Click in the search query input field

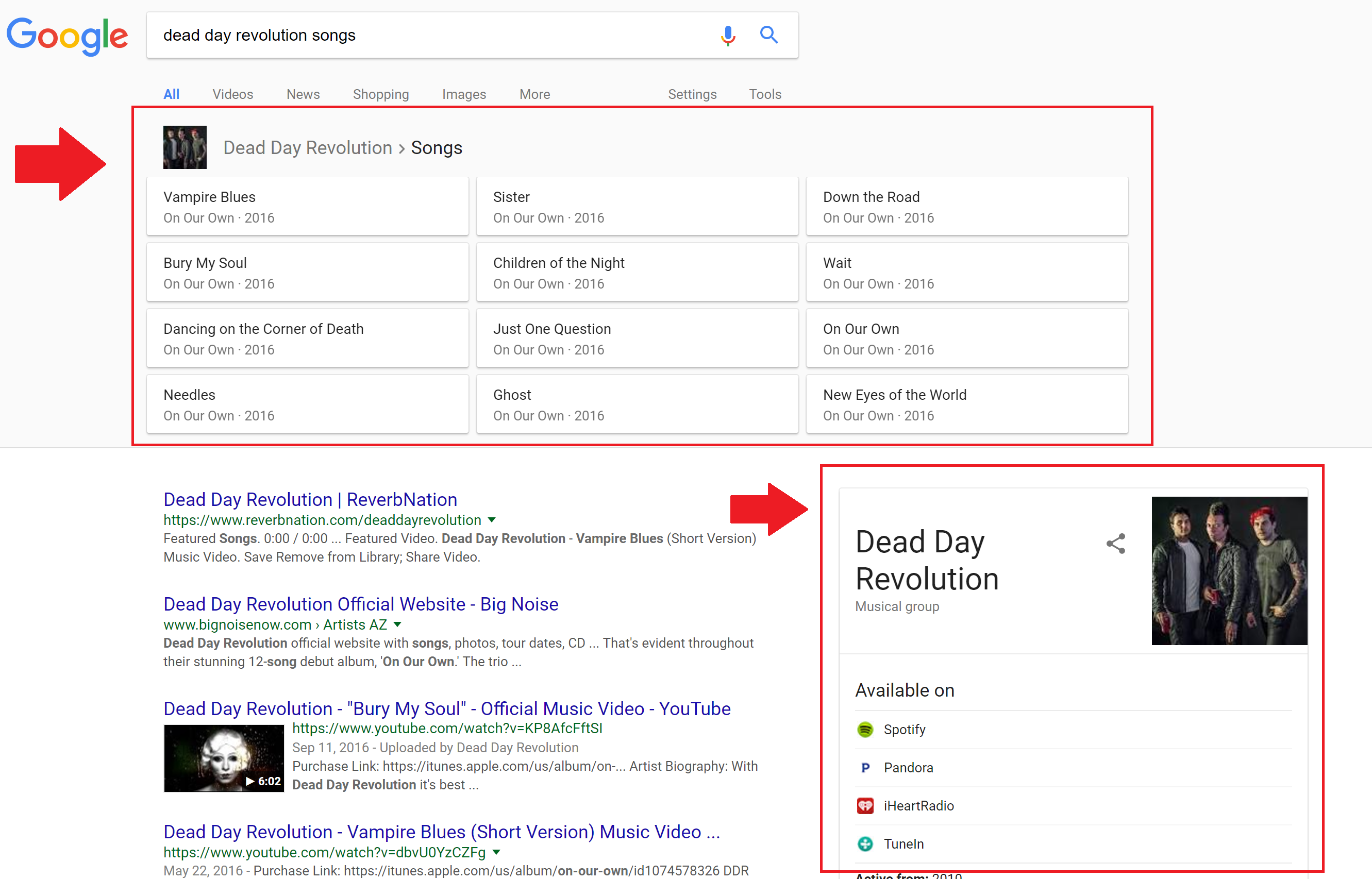(423, 36)
